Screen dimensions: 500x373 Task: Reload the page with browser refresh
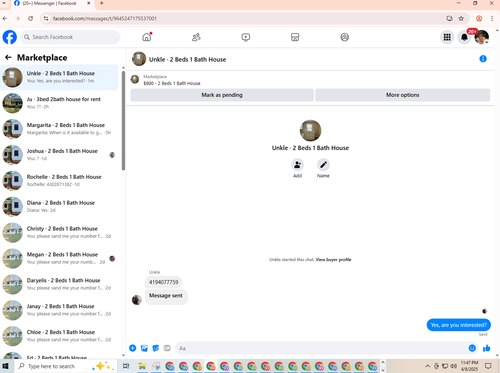(x=30, y=19)
